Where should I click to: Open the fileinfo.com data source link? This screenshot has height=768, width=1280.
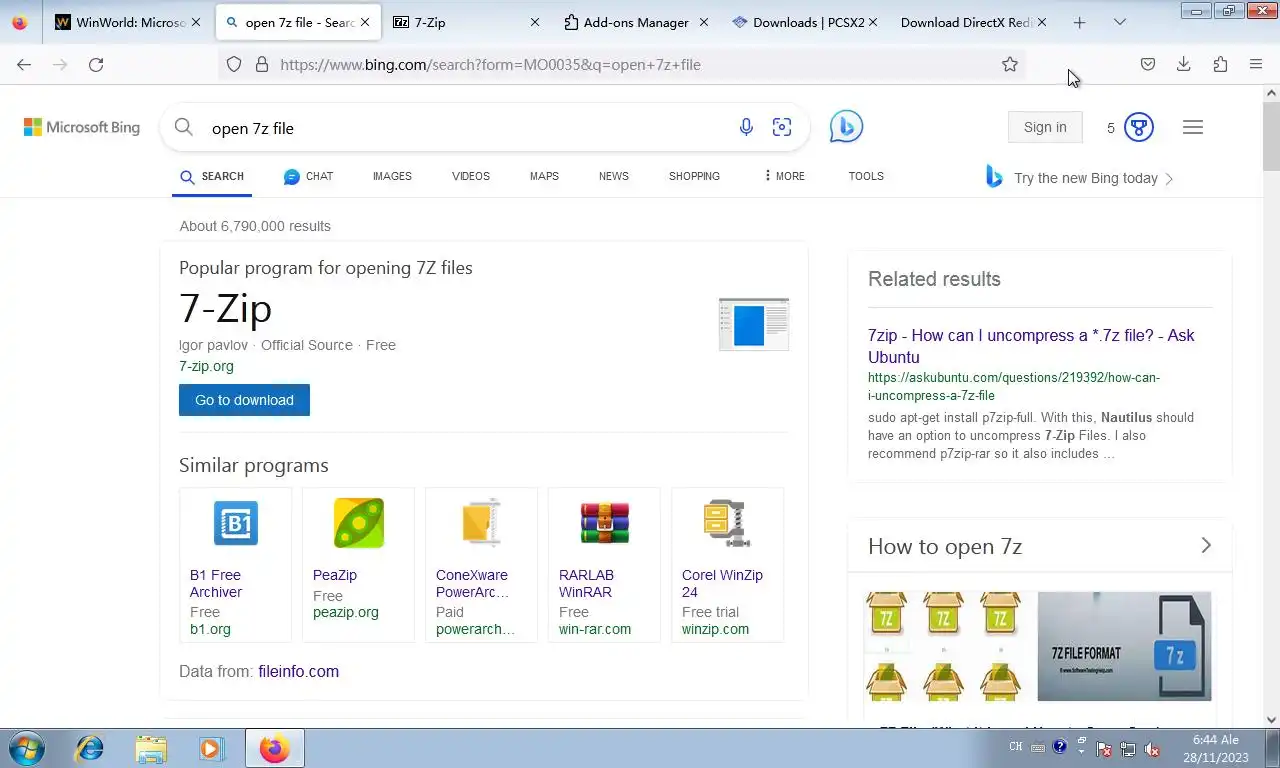click(x=298, y=671)
